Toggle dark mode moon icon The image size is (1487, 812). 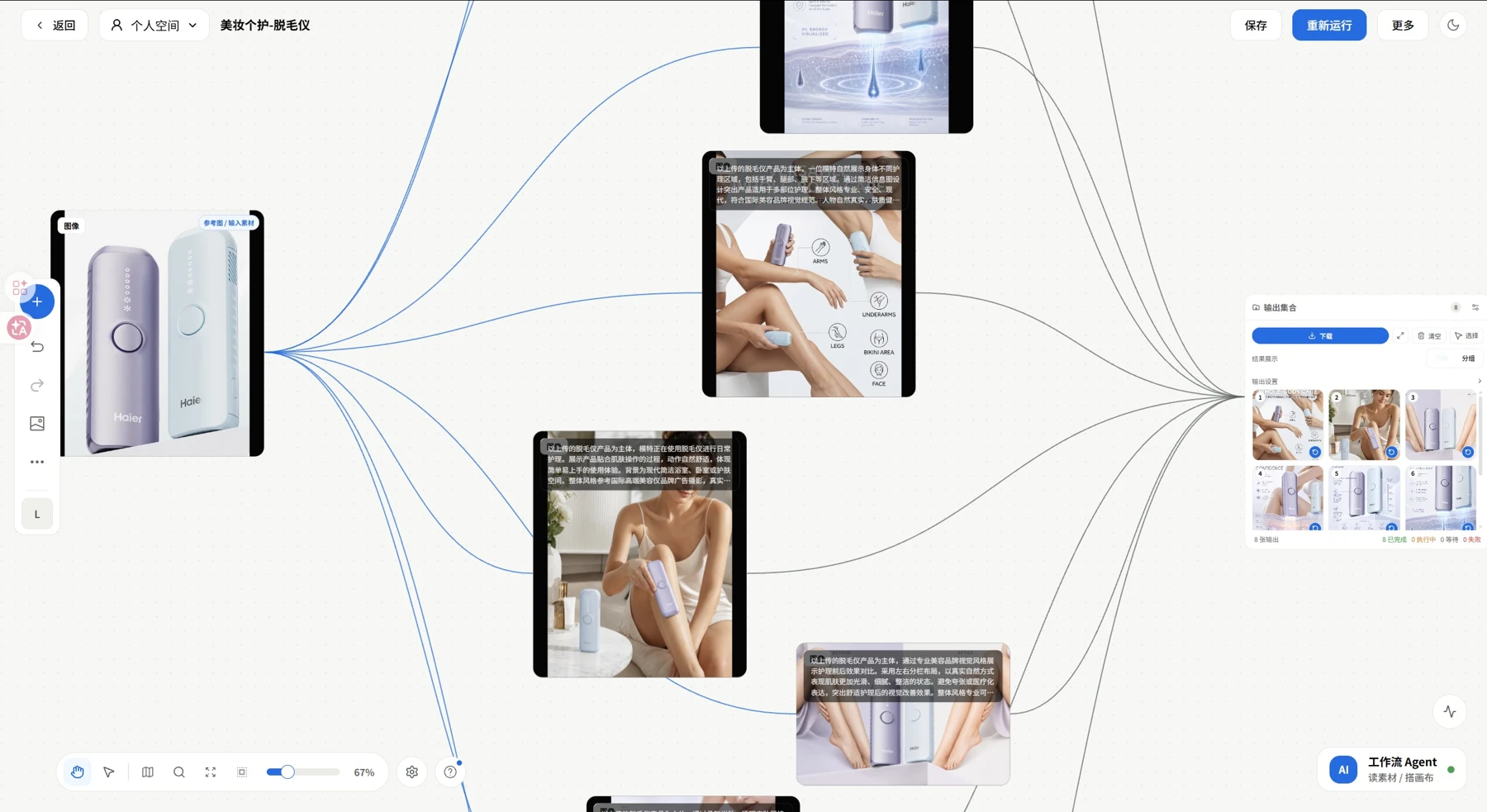point(1453,26)
